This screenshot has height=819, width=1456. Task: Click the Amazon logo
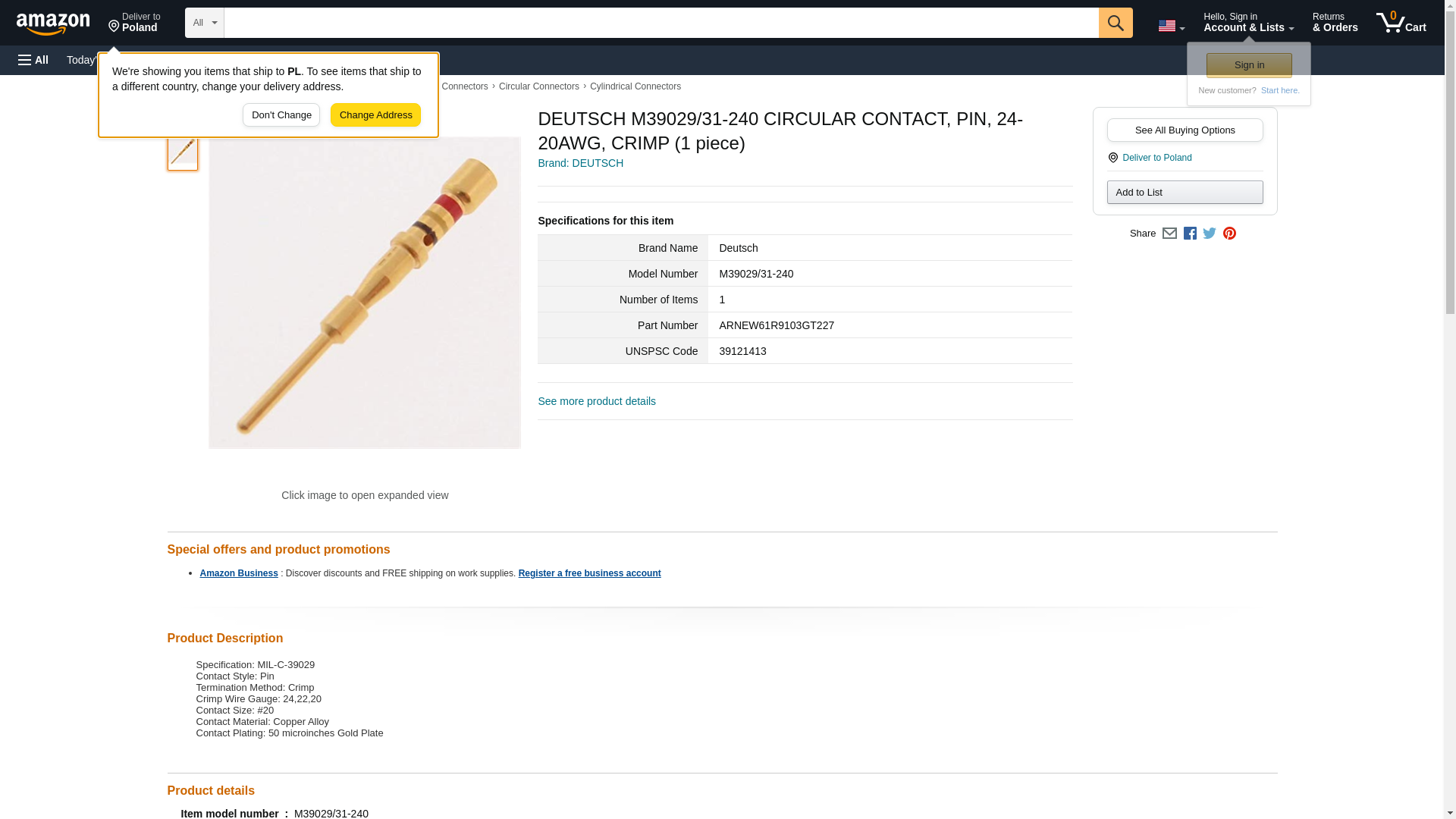pos(53,24)
